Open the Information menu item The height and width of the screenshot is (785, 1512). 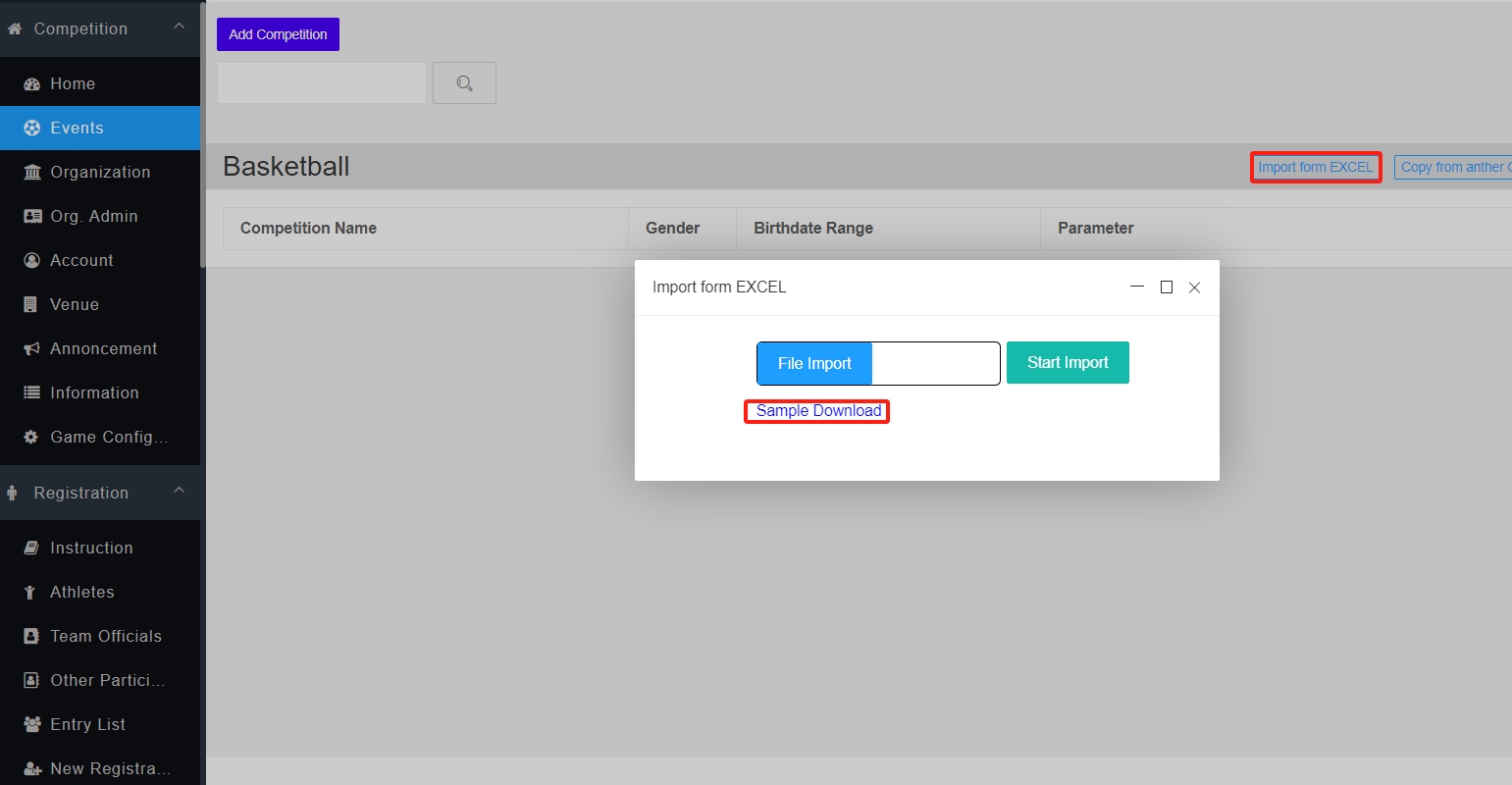[x=94, y=393]
